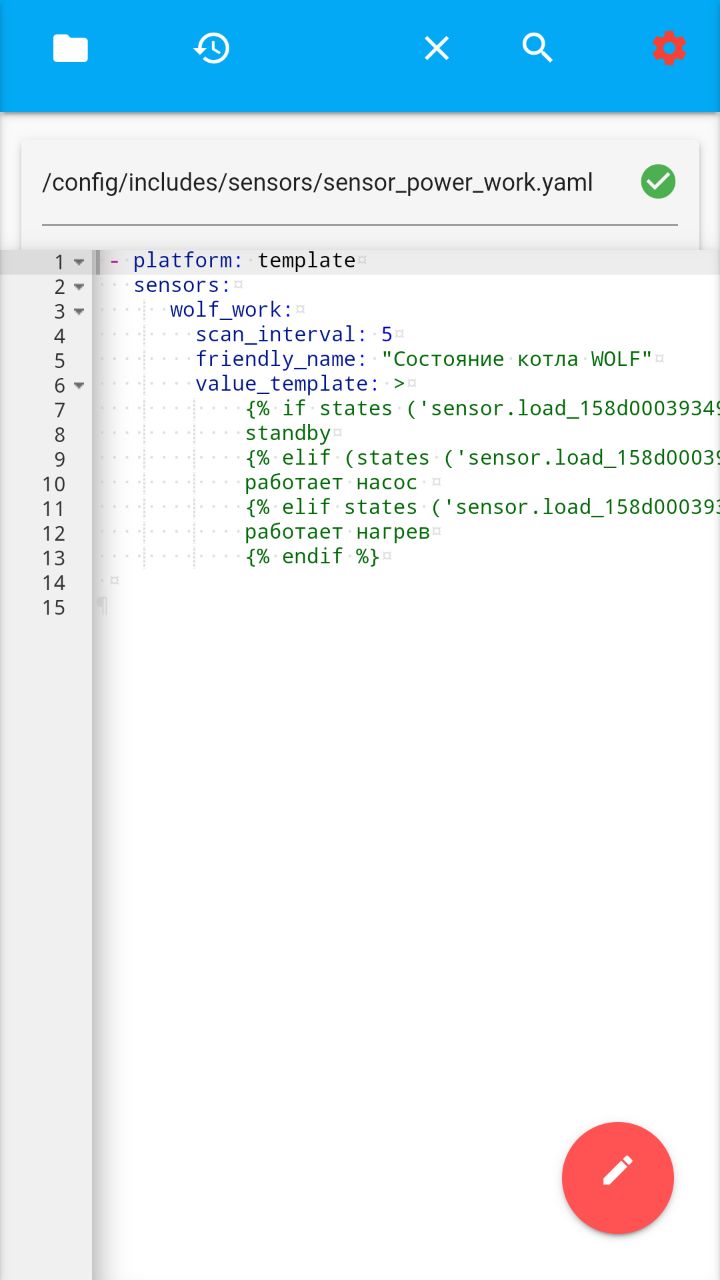The width and height of the screenshot is (720, 1280).
Task: Click line number 14 in the gutter
Action: (53, 582)
